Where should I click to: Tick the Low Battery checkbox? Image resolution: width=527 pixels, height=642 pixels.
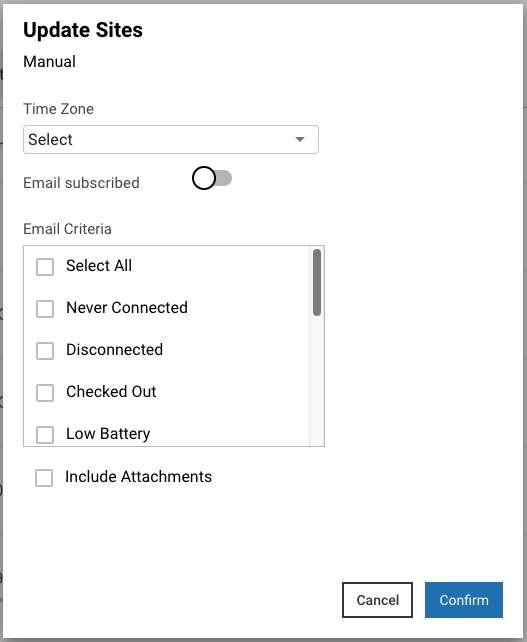45,435
